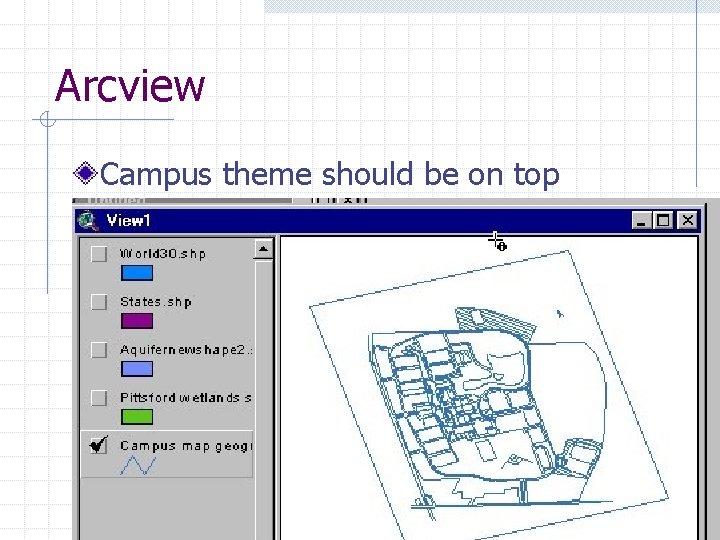Select the States.shp theme name
This screenshot has height=540, width=720.
pos(156,302)
